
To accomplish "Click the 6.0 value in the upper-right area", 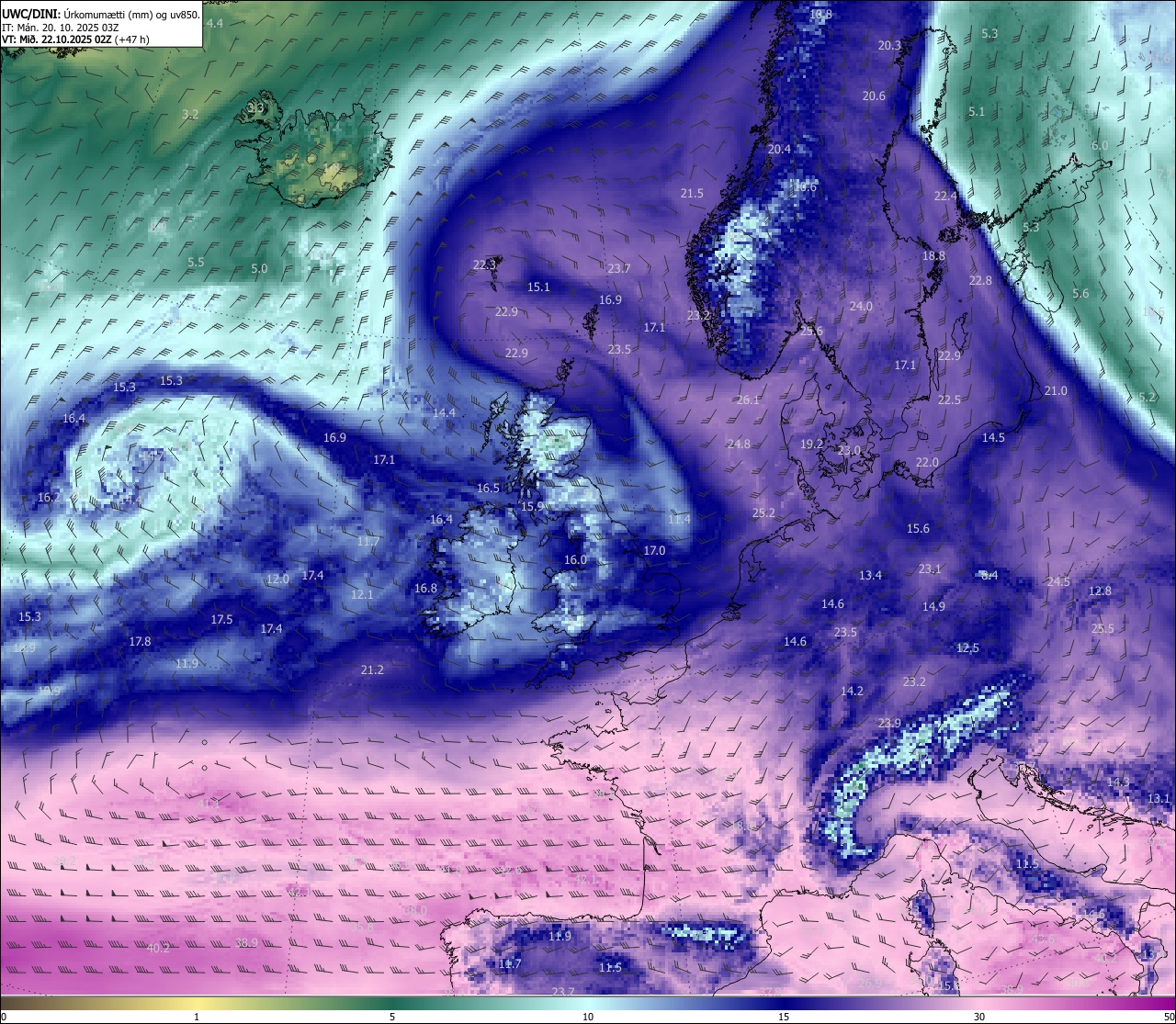I will point(1100,145).
